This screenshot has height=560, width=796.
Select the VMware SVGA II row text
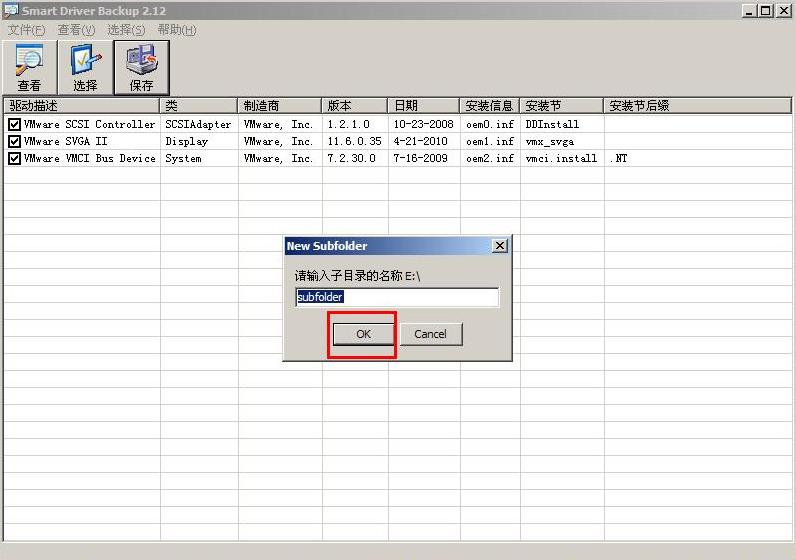tap(65, 142)
